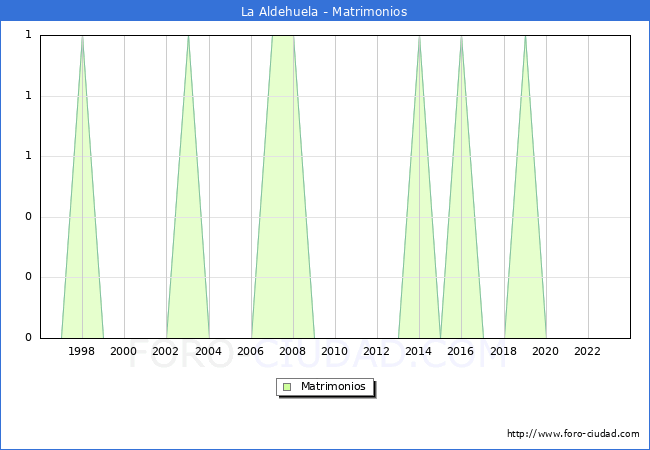
Task: Click the 2018 x-axis label
Action: pos(503,351)
